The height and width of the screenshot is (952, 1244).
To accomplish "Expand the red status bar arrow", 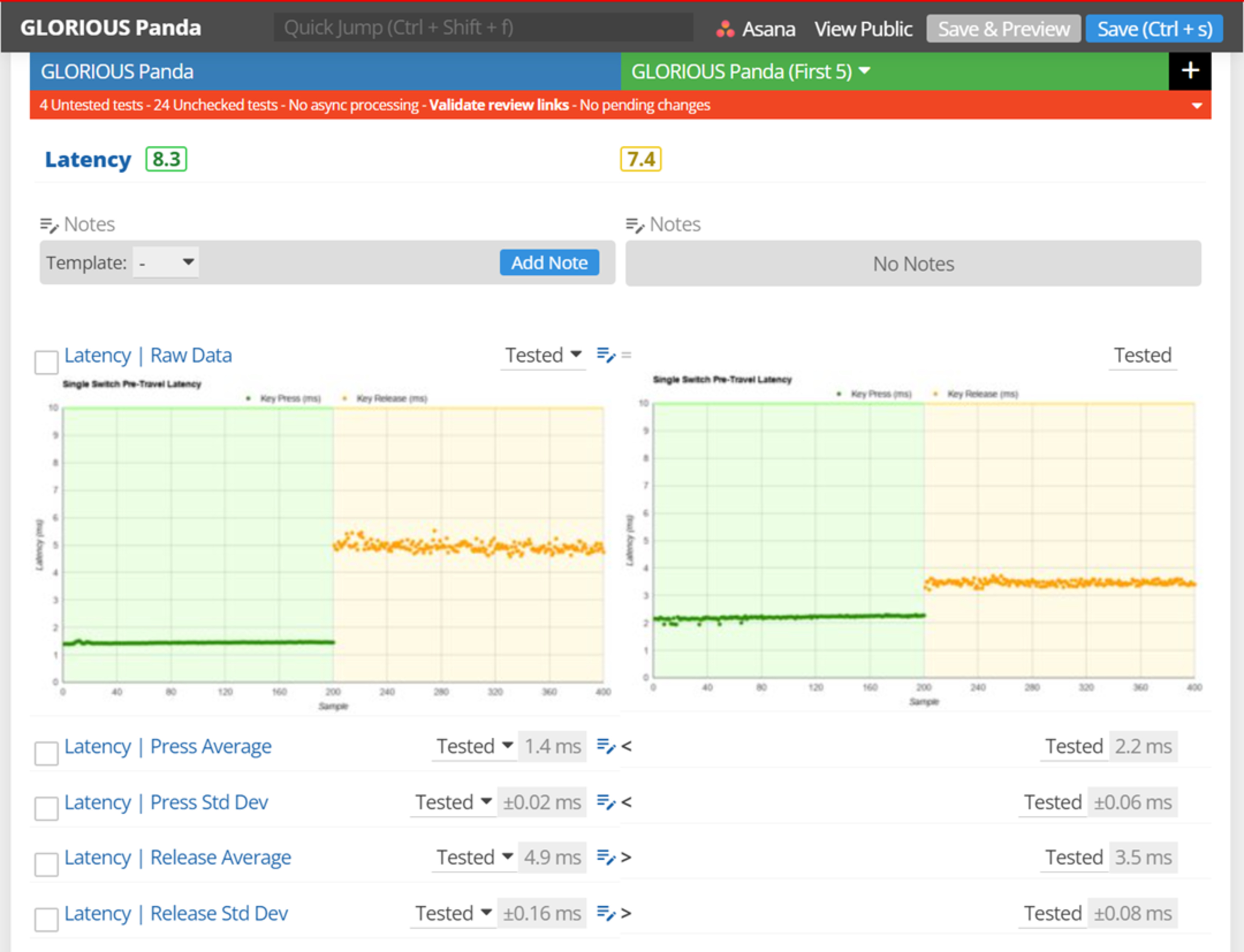I will 1196,106.
